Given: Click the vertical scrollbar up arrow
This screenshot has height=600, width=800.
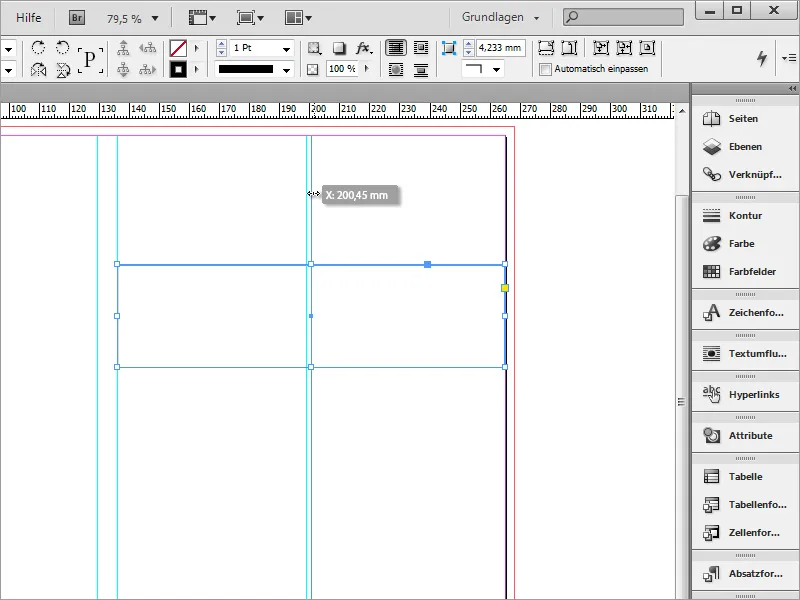Looking at the screenshot, I should coord(682,111).
